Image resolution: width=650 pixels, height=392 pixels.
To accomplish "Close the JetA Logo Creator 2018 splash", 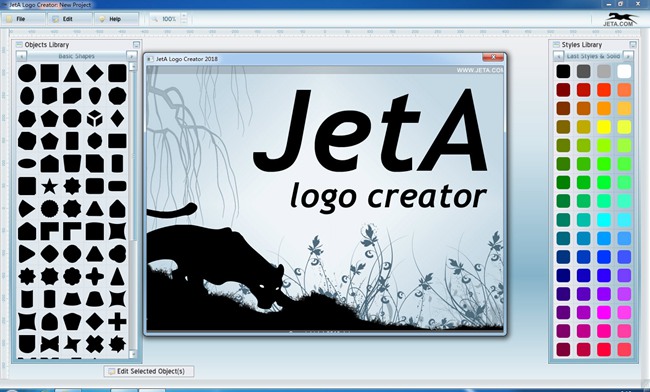I will (x=493, y=57).
